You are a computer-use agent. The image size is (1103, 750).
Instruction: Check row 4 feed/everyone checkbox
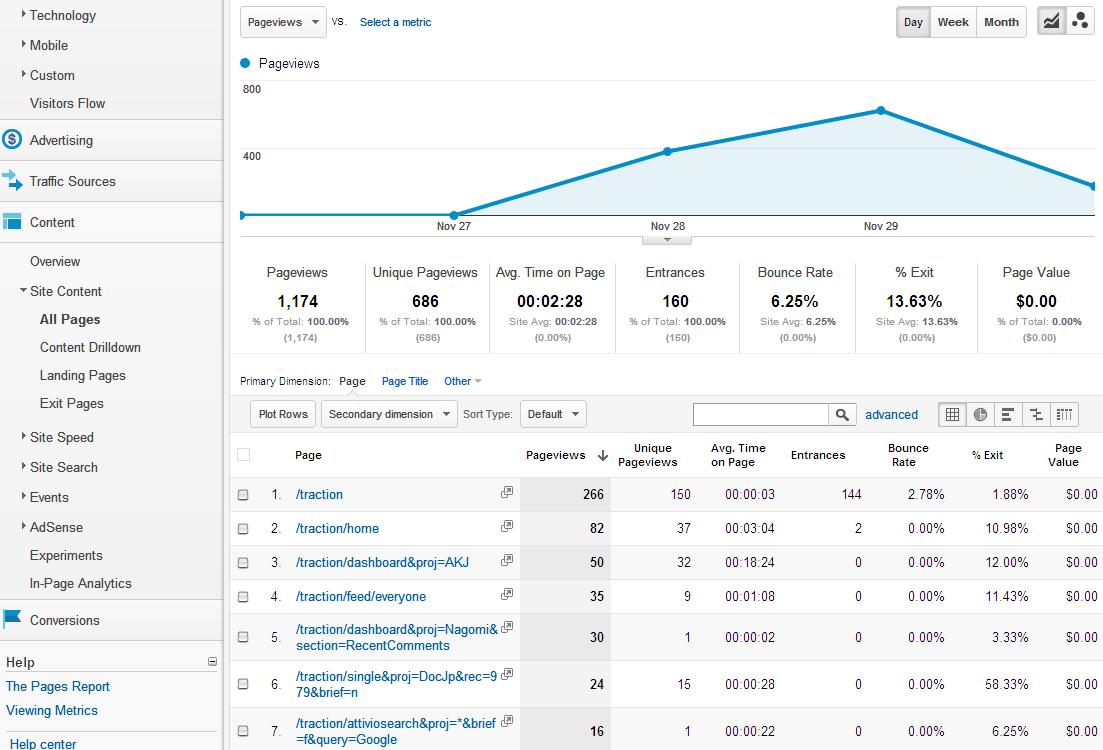click(x=243, y=597)
